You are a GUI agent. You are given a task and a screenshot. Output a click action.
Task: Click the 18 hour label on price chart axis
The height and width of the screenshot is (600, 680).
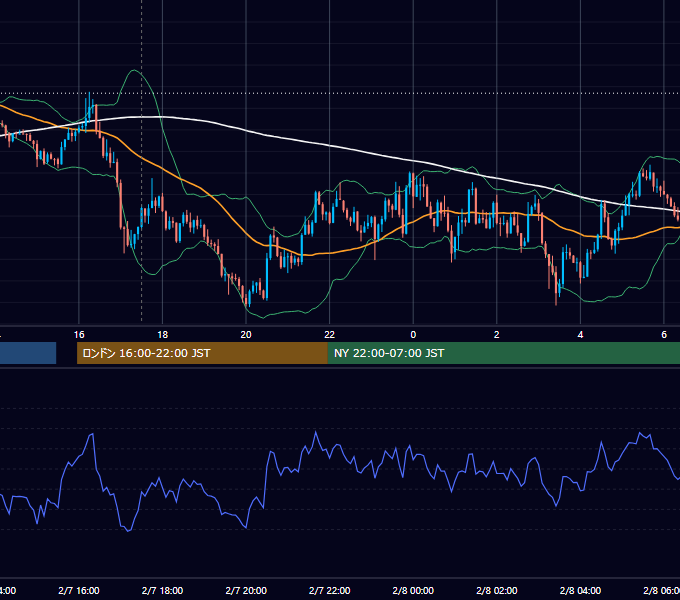pos(162,335)
